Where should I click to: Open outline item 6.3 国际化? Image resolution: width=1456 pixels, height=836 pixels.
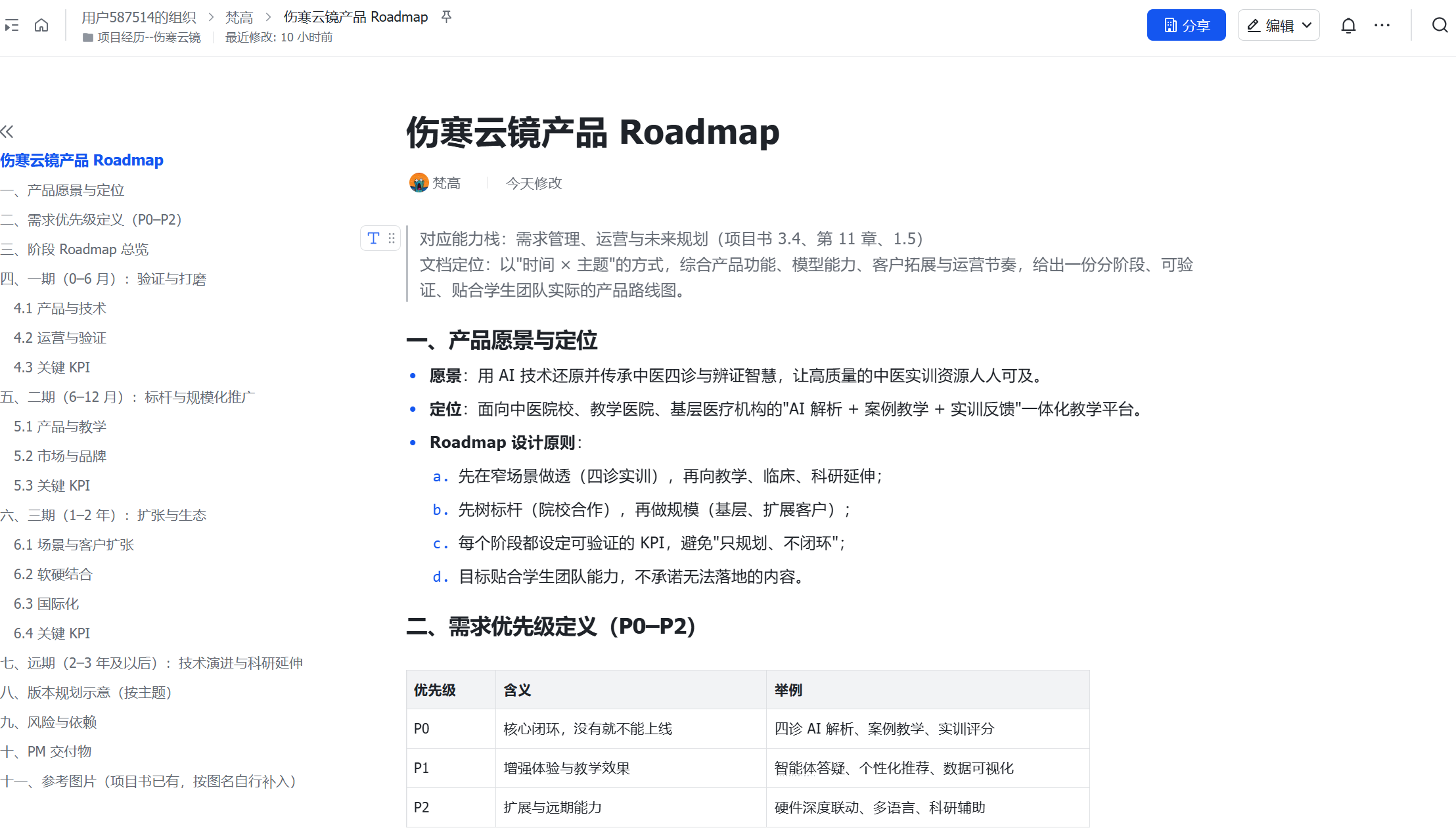click(46, 604)
